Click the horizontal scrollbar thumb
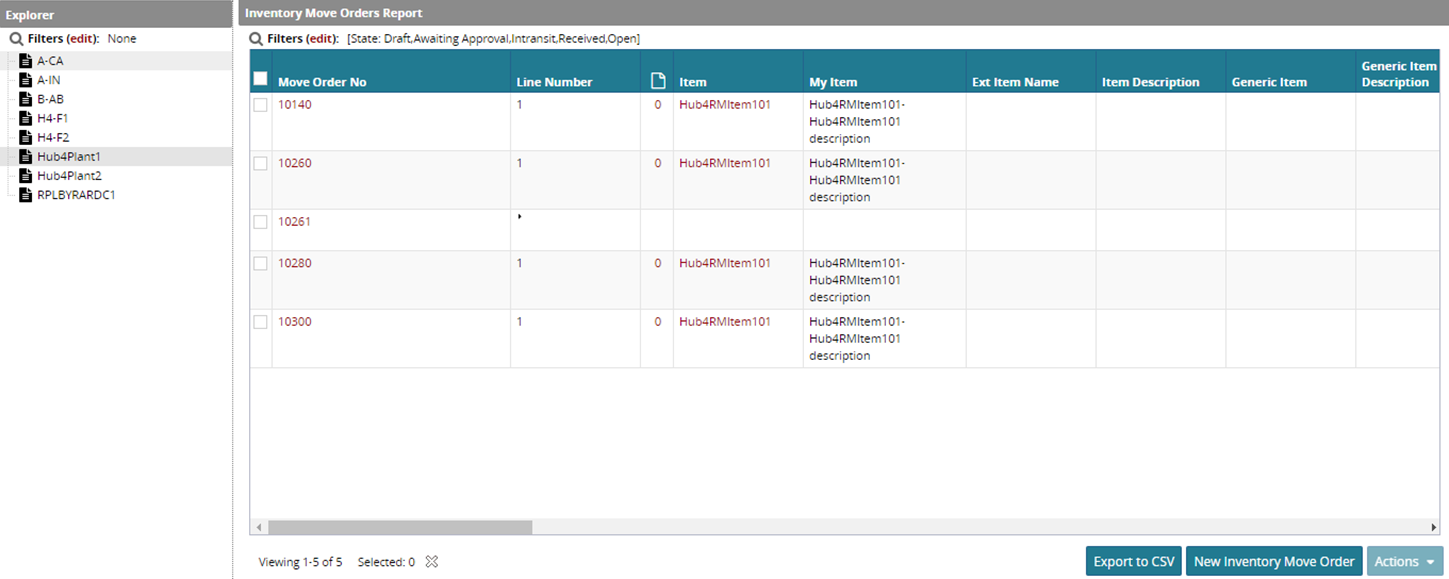Image resolution: width=1449 pixels, height=579 pixels. [x=400, y=527]
